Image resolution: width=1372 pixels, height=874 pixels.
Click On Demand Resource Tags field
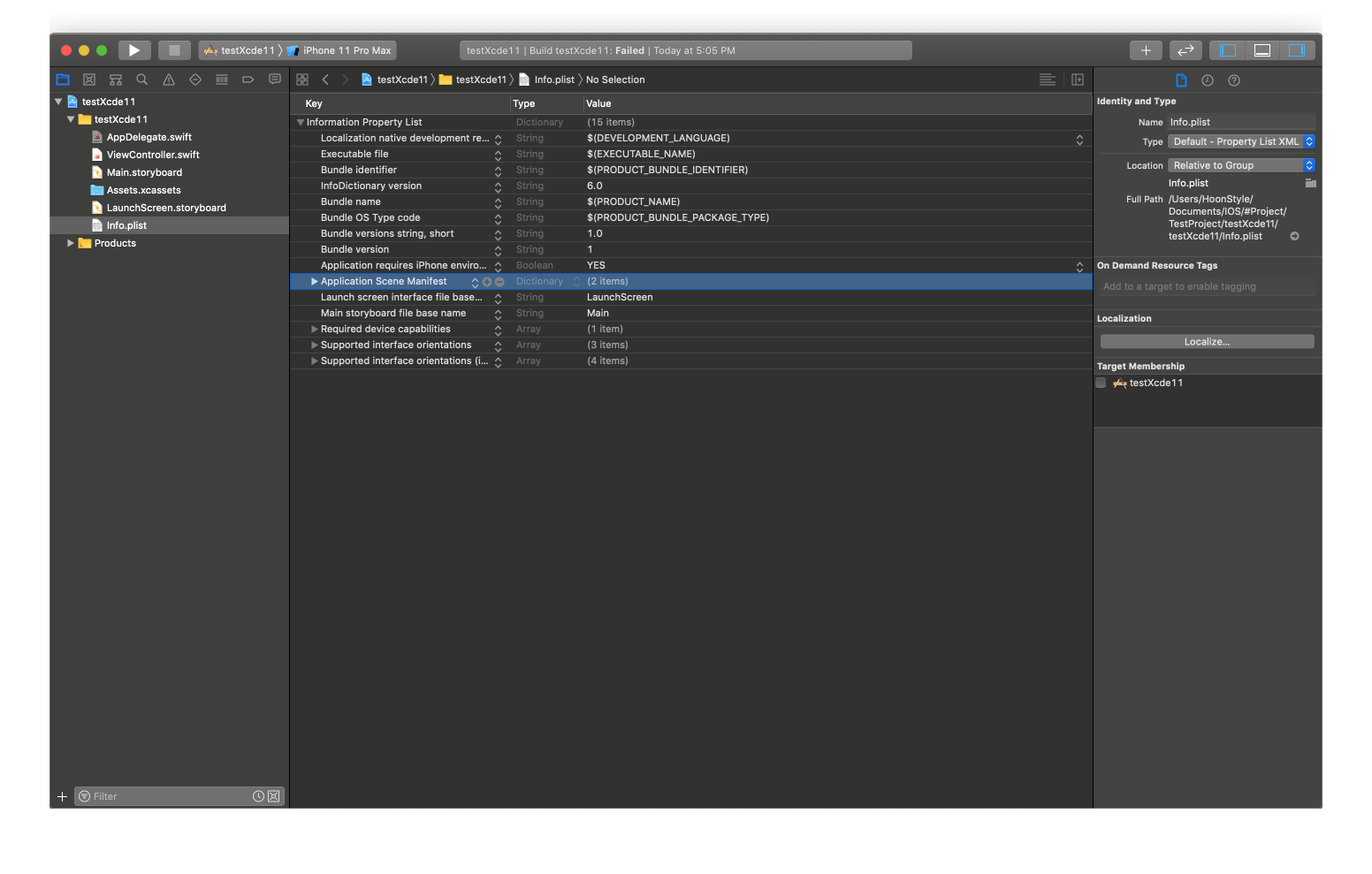1207,286
